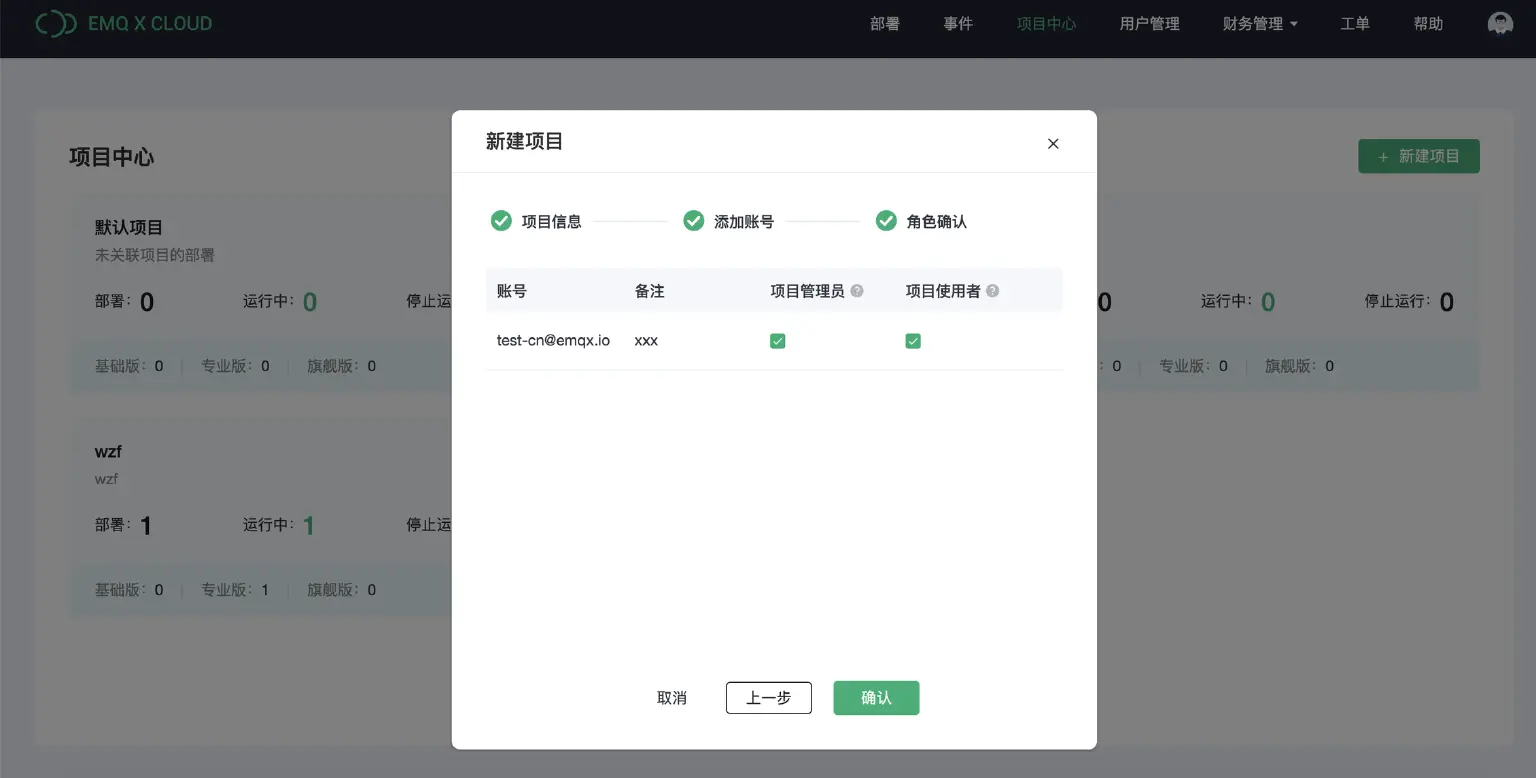The image size is (1536, 778).
Task: Go back using the 上一步 button
Action: pyautogui.click(x=768, y=697)
